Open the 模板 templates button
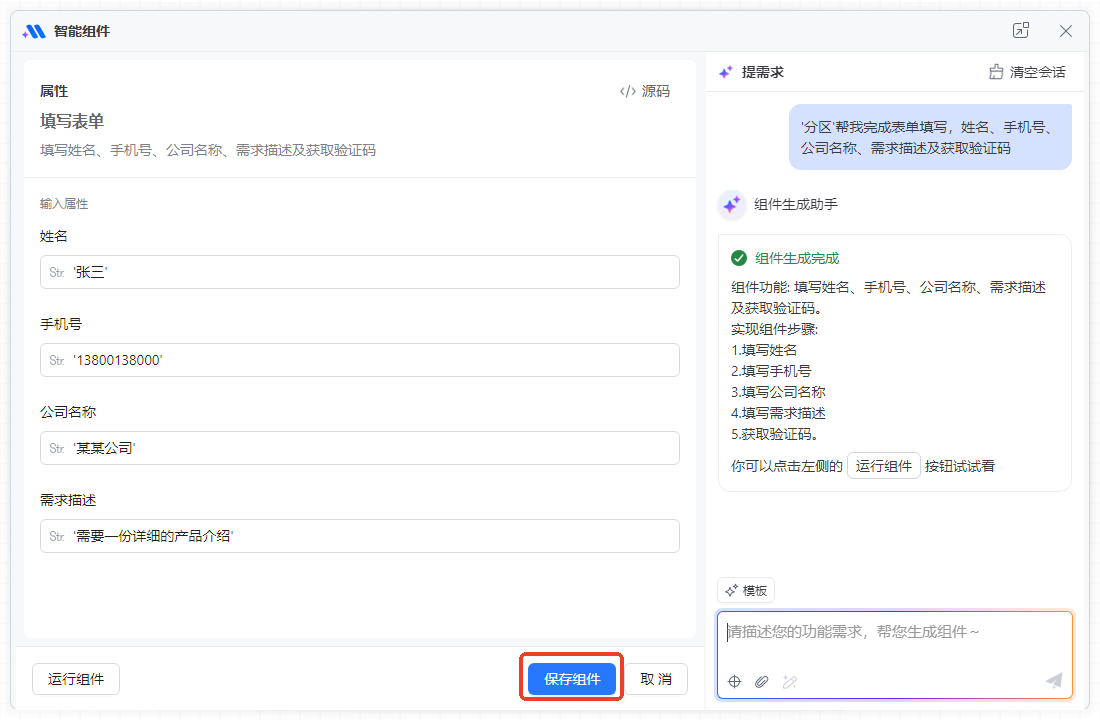 click(x=746, y=590)
